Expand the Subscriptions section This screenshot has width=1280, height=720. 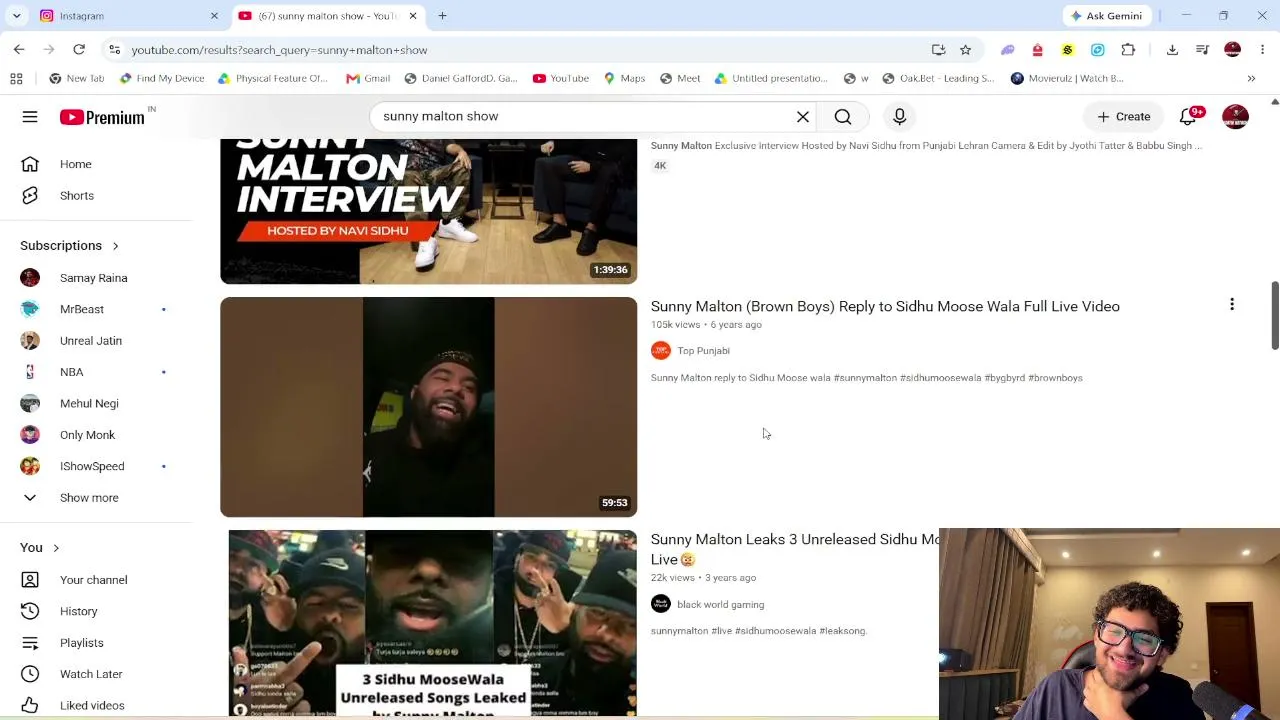coord(70,246)
